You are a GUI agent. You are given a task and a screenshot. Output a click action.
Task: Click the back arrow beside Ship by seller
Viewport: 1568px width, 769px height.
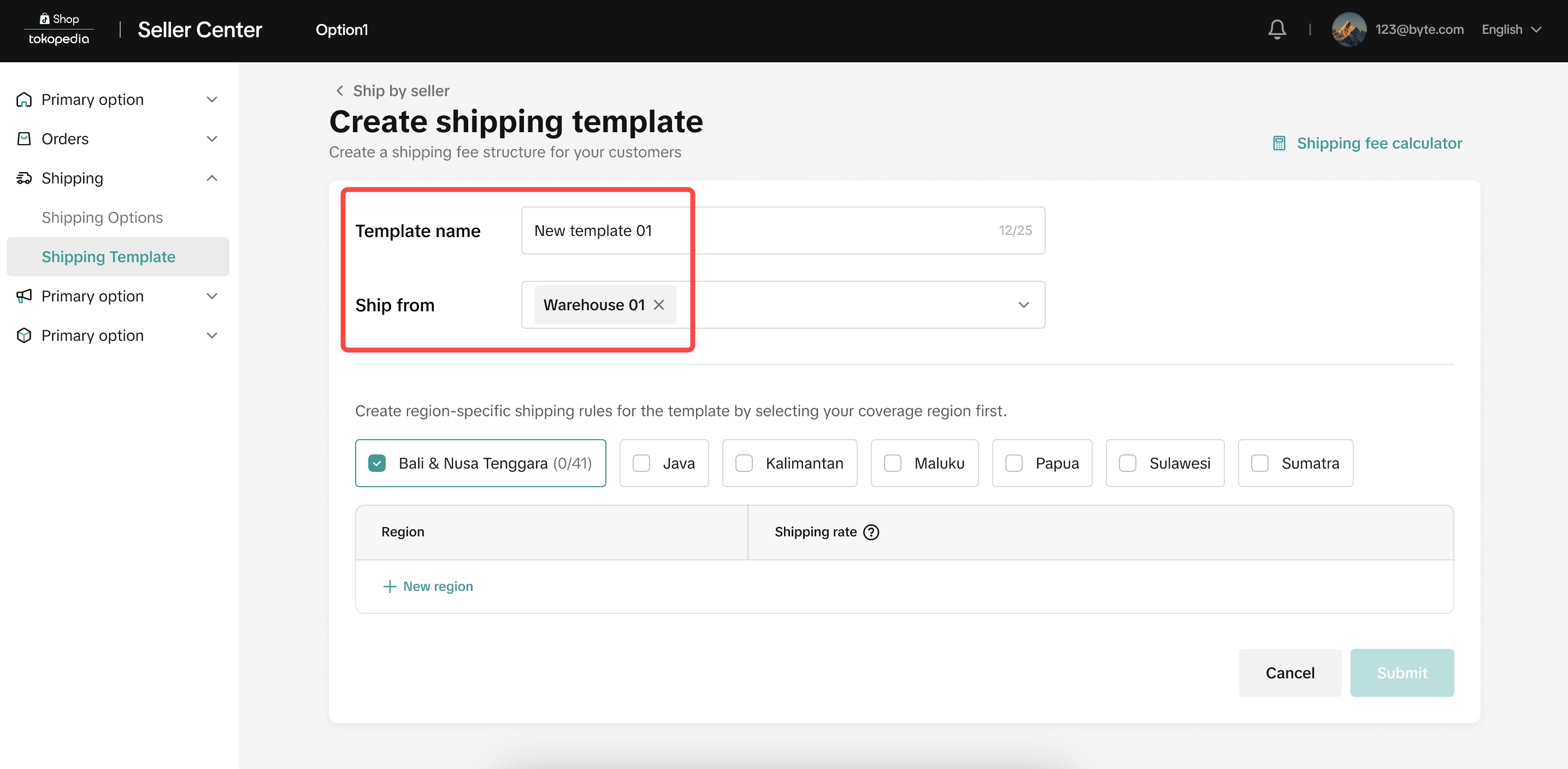pyautogui.click(x=340, y=91)
